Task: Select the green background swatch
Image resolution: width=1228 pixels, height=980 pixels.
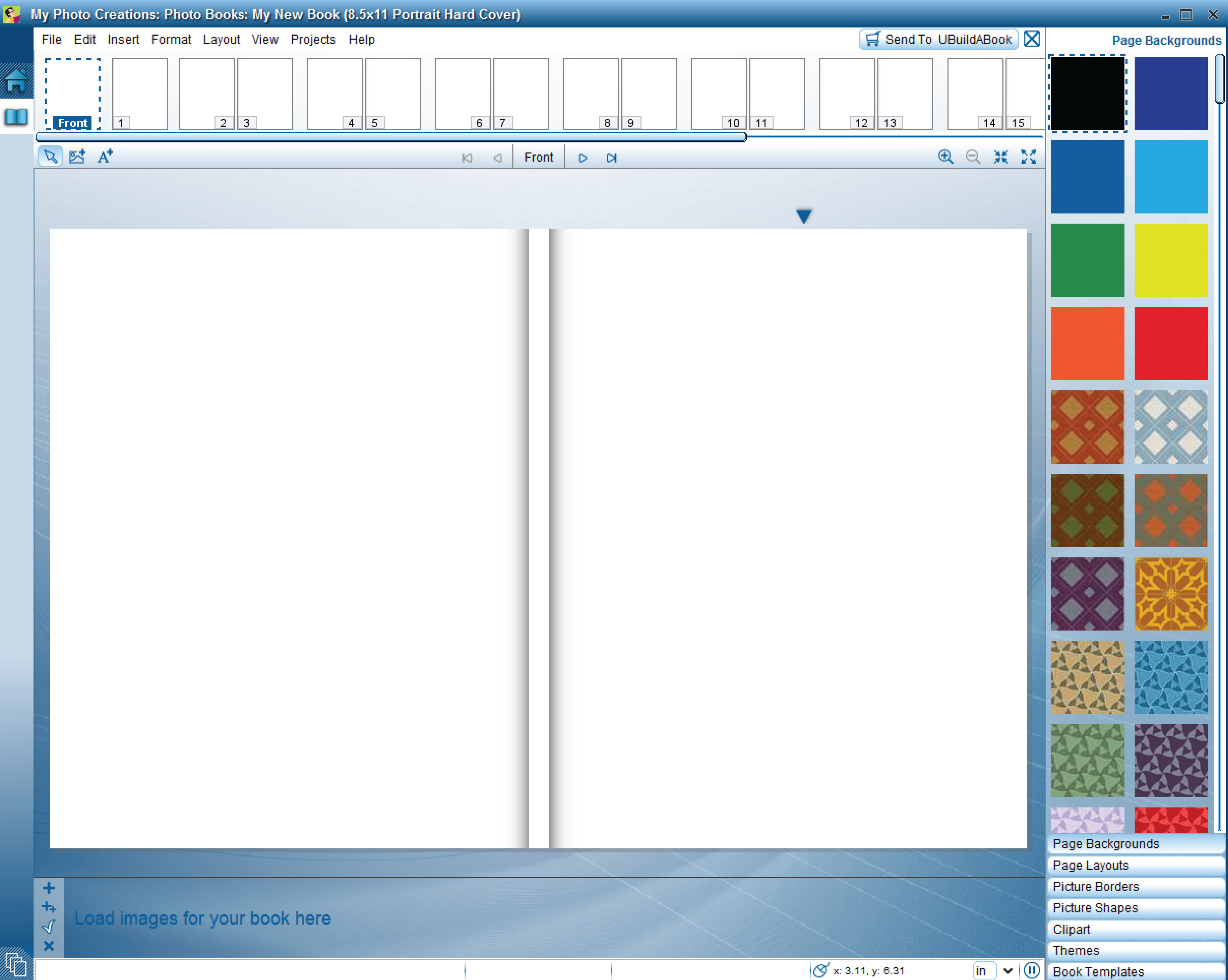Action: [x=1087, y=260]
